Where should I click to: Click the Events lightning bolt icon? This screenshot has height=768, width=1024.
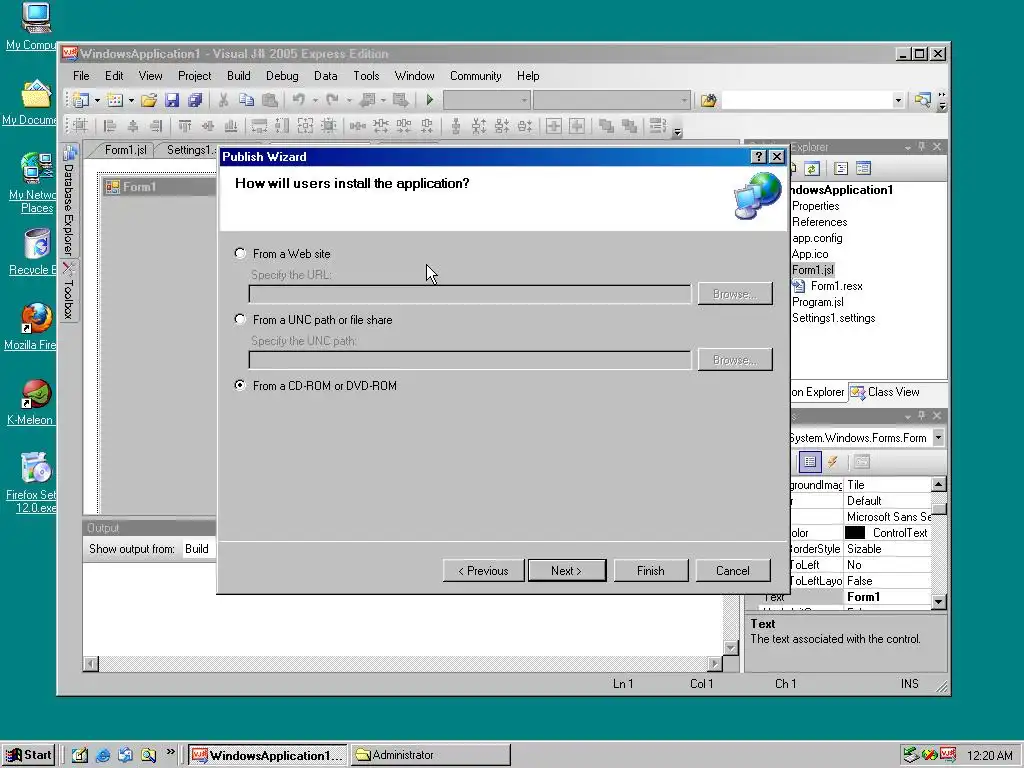click(833, 462)
